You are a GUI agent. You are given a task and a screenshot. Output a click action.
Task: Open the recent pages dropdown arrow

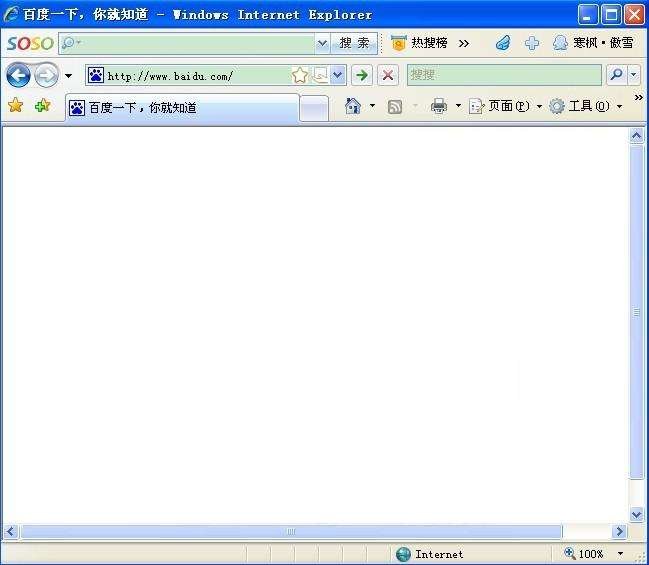pos(68,76)
